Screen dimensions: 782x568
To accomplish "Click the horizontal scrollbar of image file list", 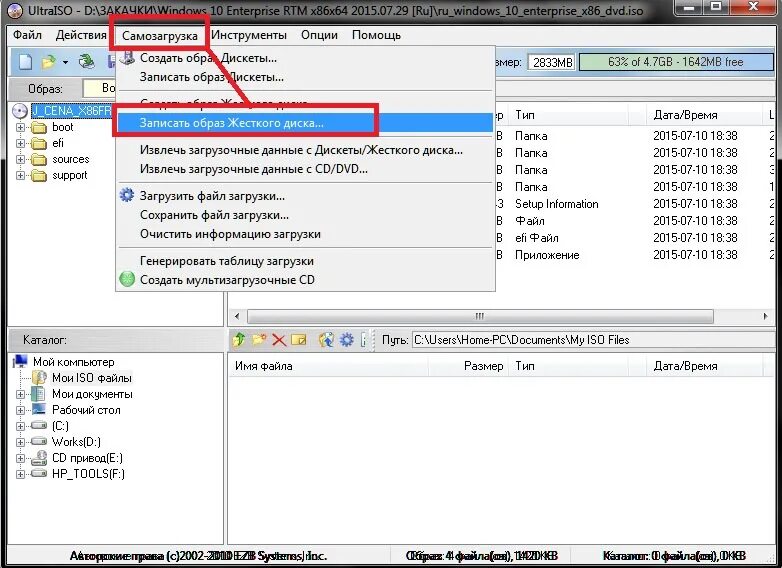I will click(480, 316).
